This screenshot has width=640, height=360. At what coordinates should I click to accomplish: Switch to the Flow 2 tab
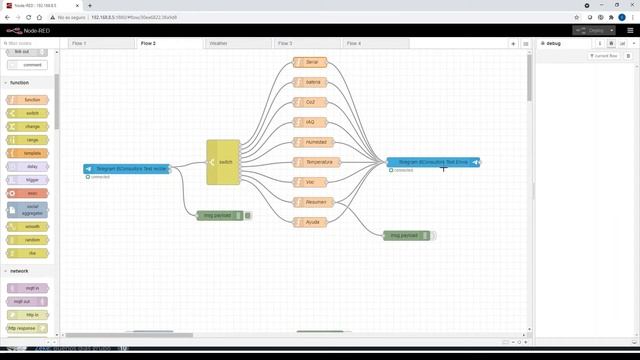click(170, 43)
